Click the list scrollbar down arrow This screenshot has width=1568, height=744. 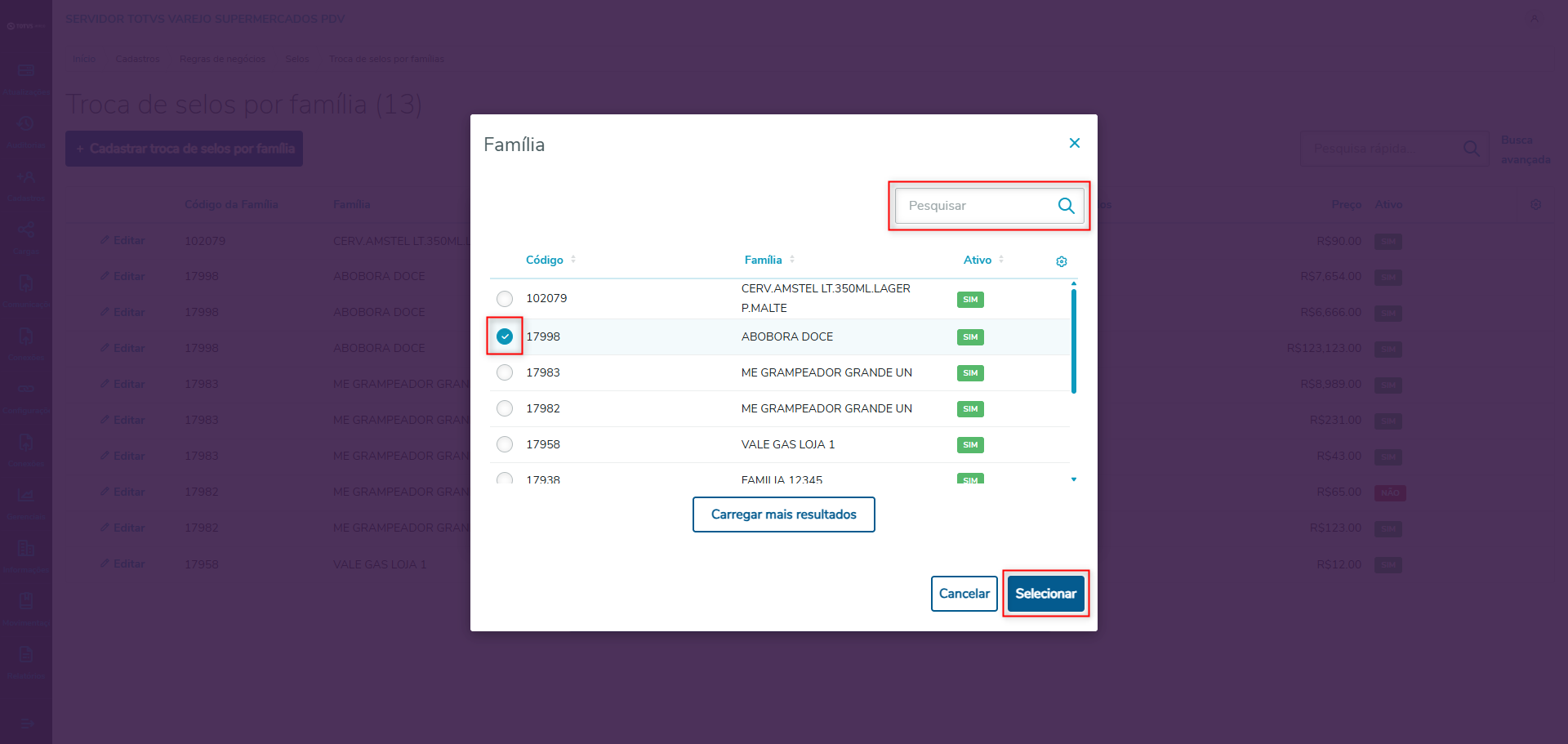1074,479
